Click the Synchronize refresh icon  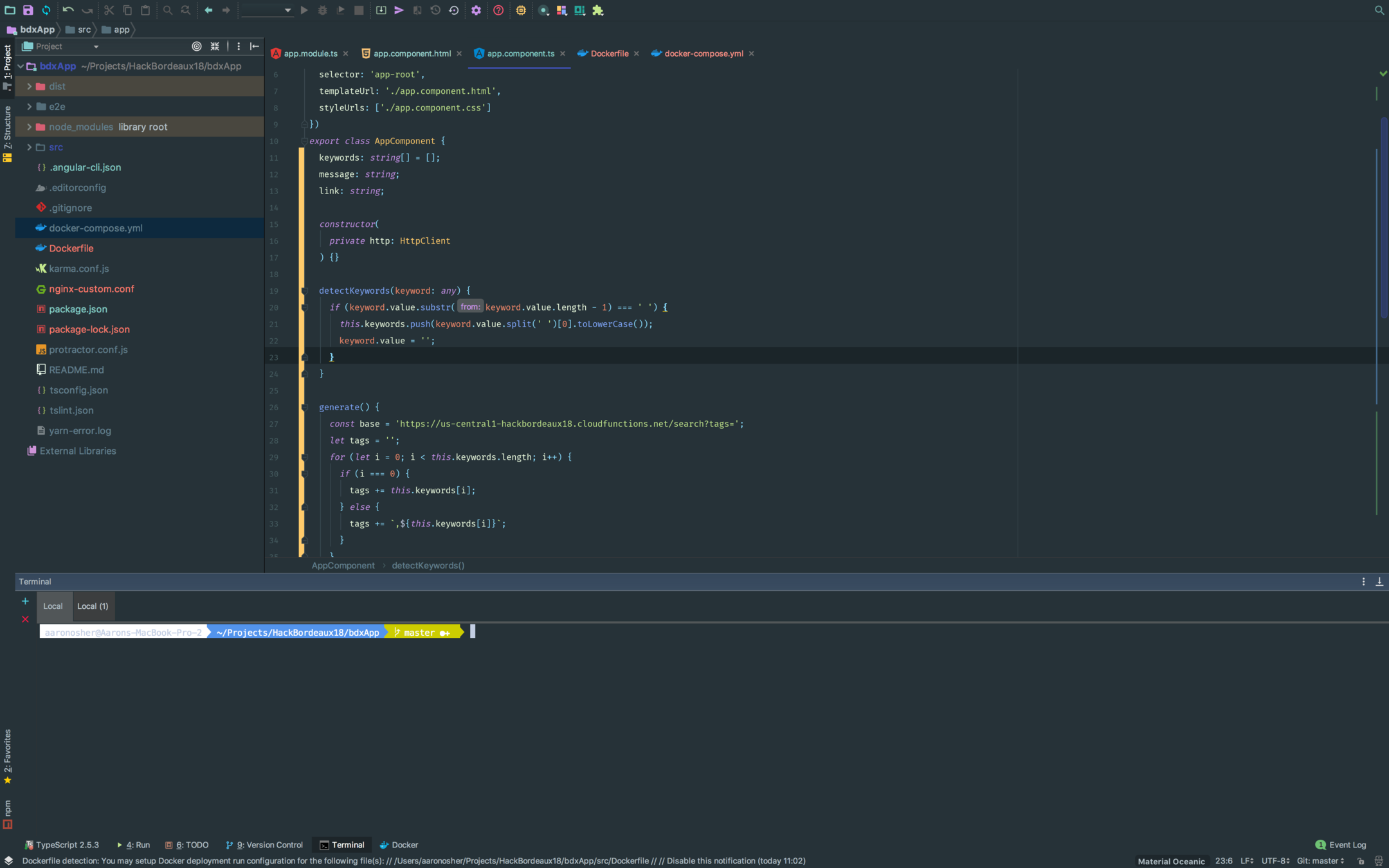pos(46,10)
